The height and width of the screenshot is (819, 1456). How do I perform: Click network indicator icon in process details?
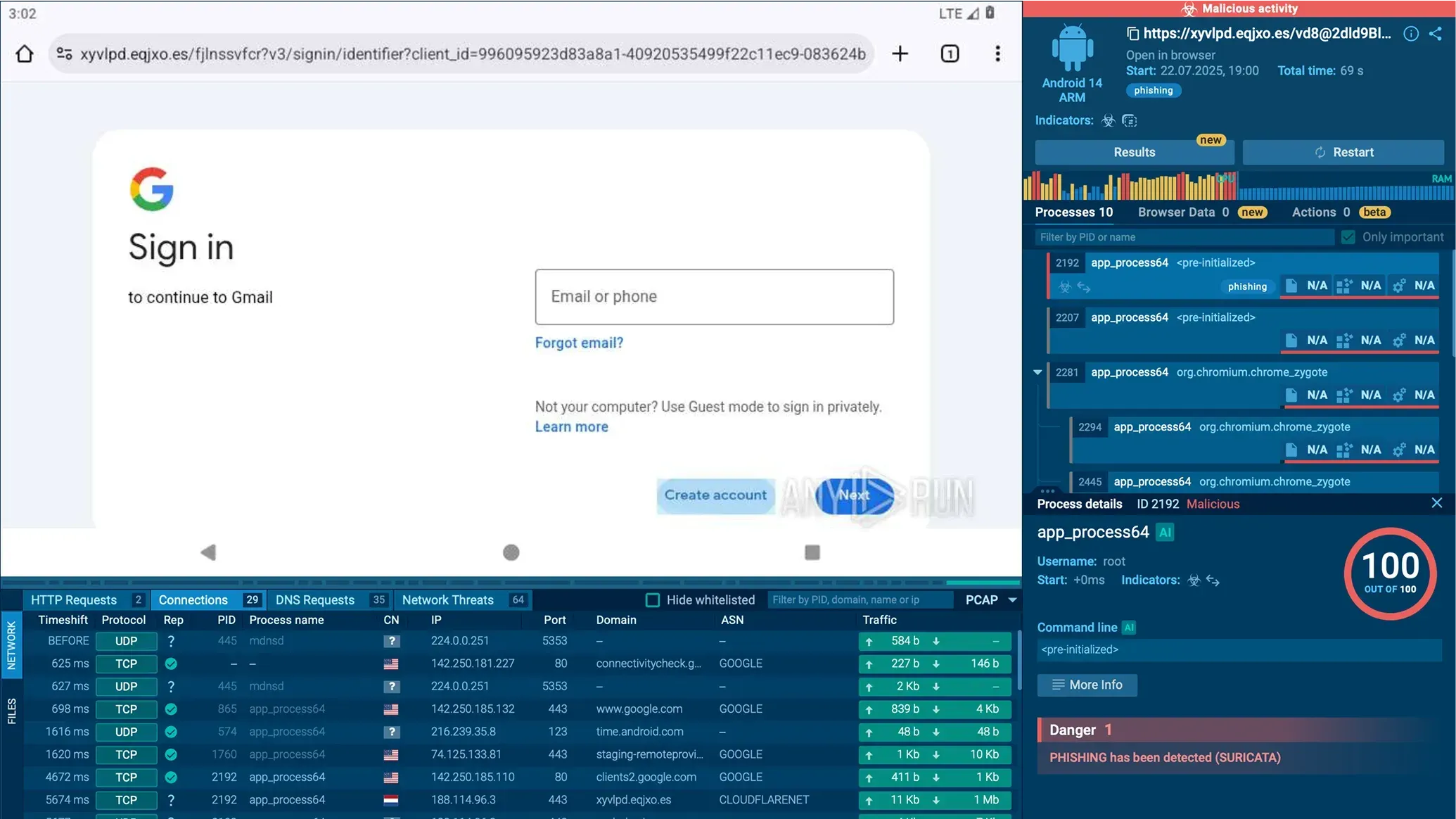tap(1213, 580)
